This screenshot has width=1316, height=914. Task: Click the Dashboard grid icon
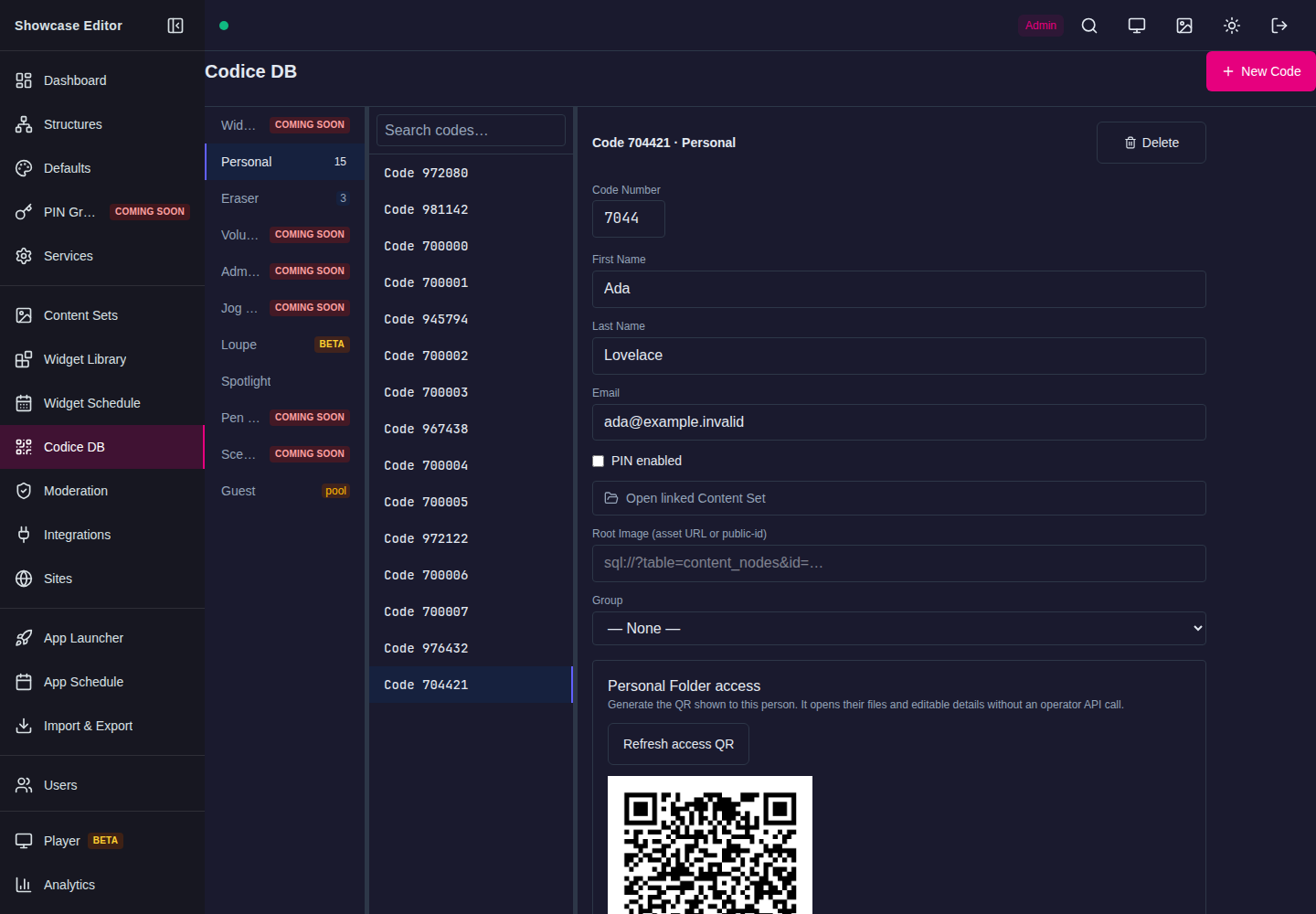(x=24, y=80)
